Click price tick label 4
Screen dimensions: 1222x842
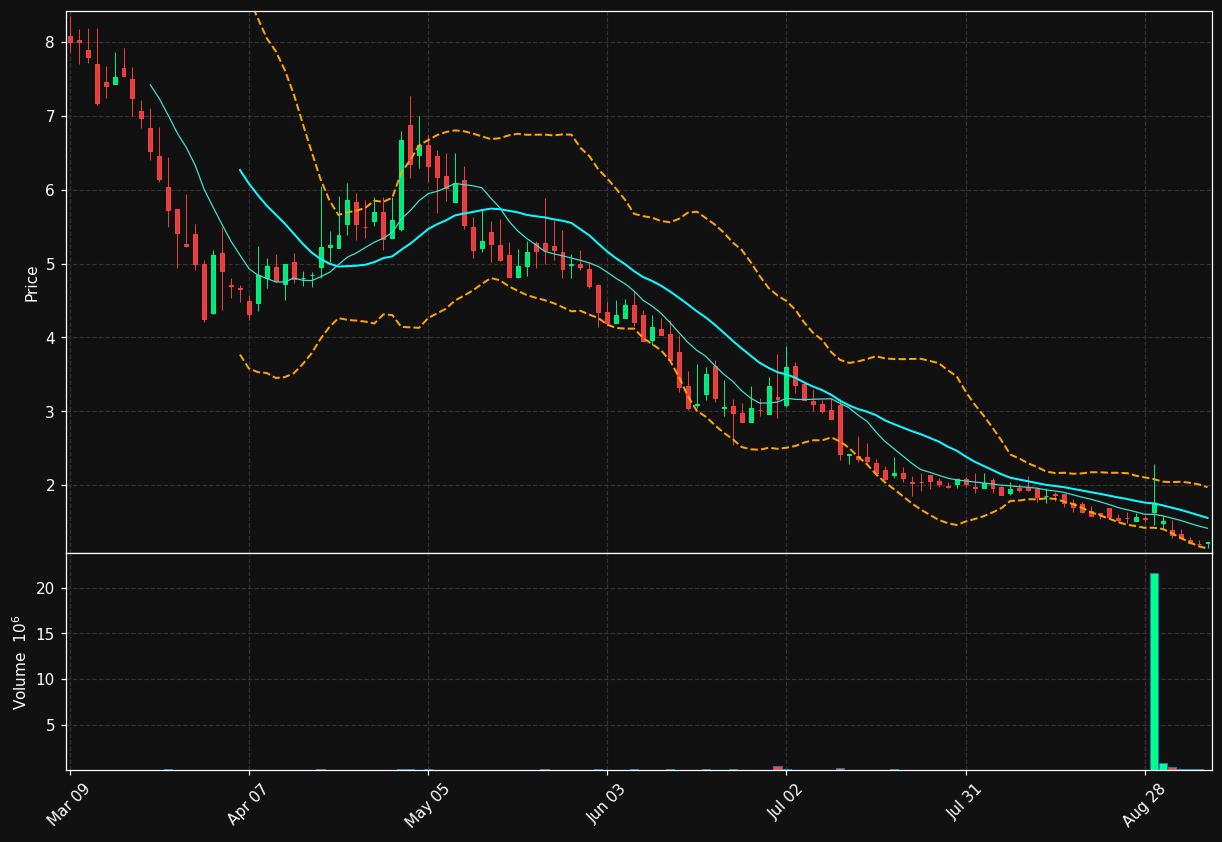tap(49, 338)
